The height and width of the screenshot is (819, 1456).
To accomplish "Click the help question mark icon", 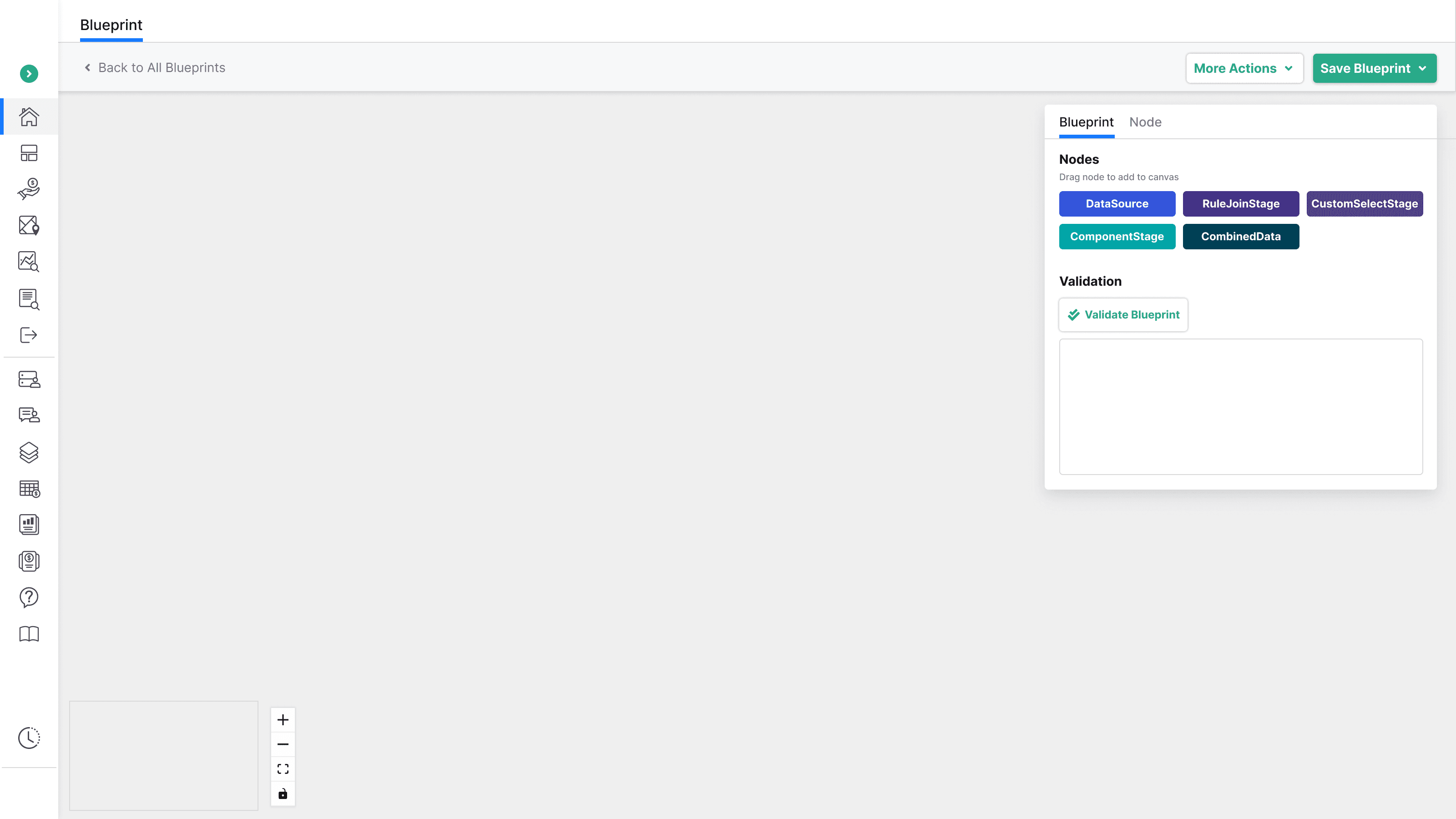I will tap(29, 597).
